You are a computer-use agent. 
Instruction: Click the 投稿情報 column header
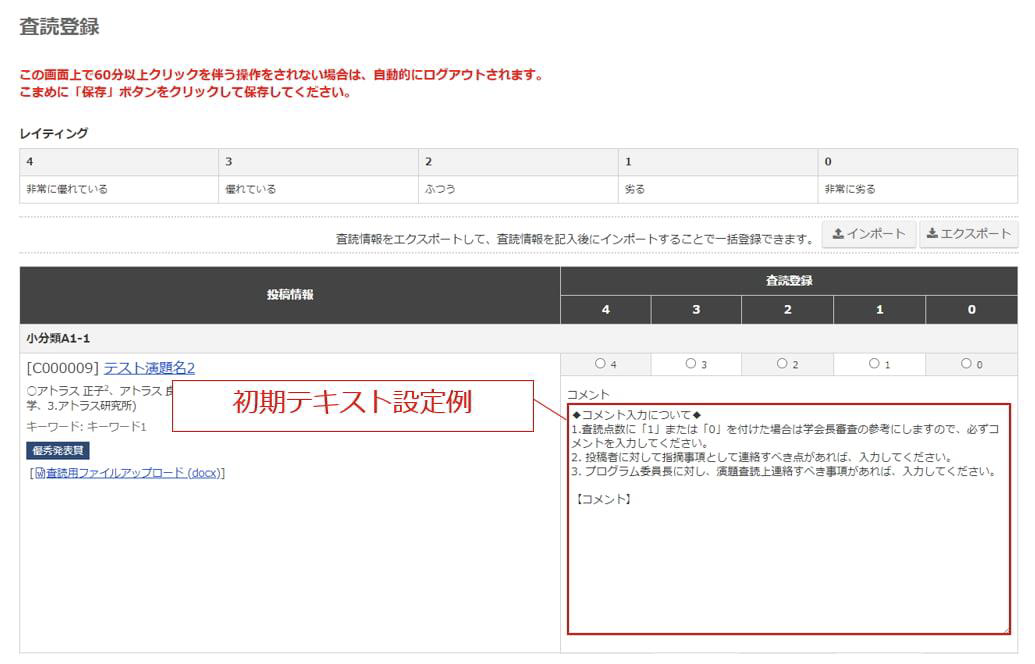pos(290,295)
